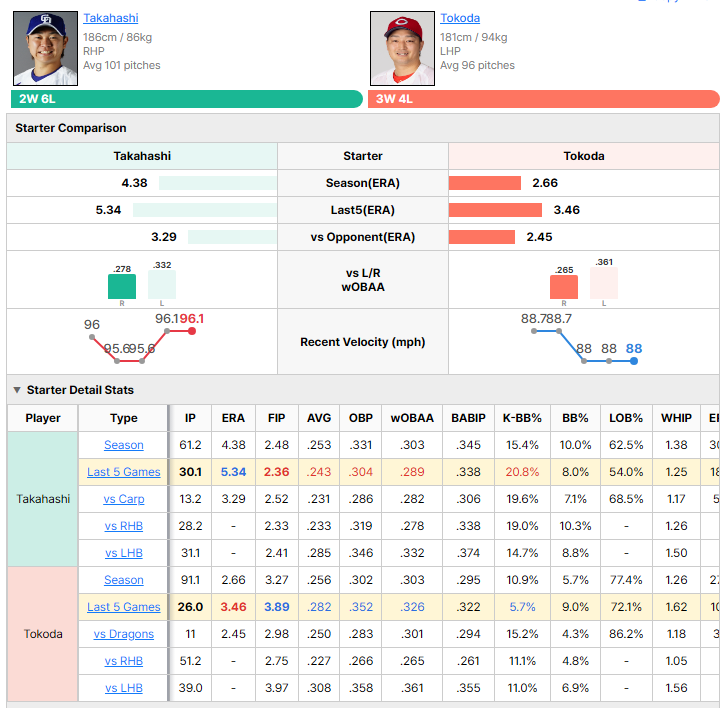Click Tokoda's vs LHB WHIP 1.56
Screen dimensions: 726x708
pos(676,688)
